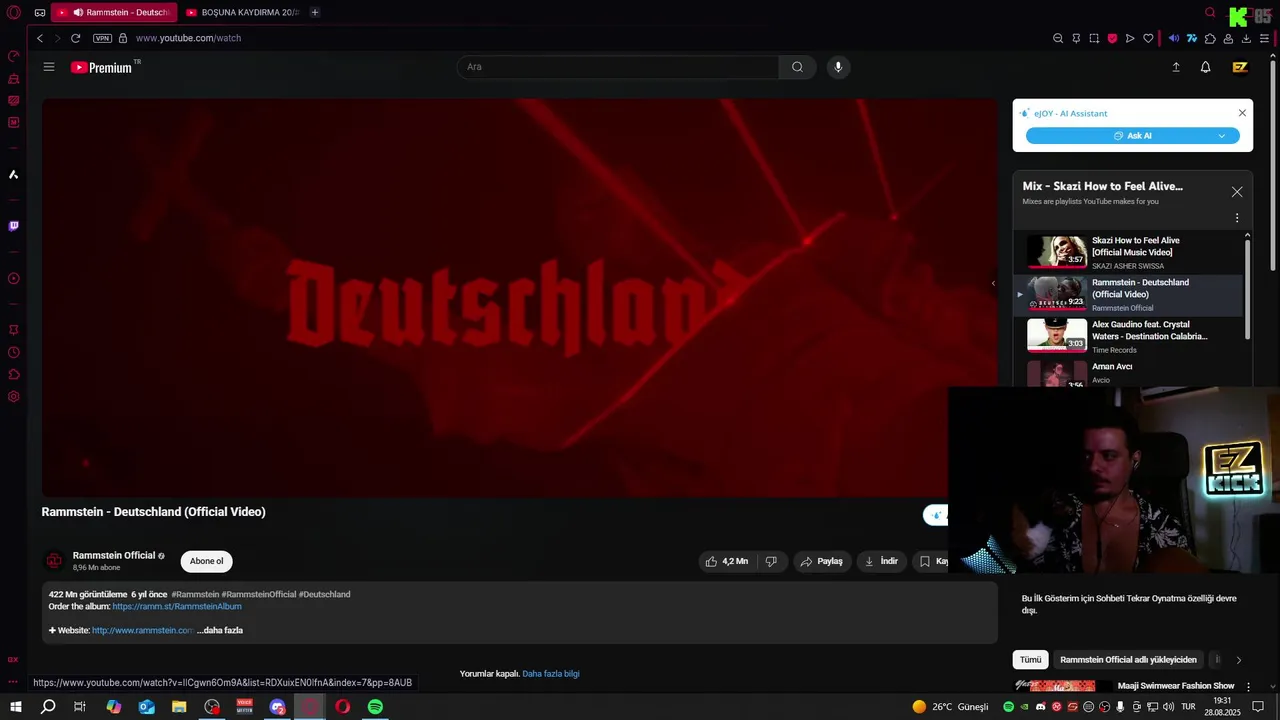Viewport: 1280px width, 720px height.
Task: Open Windows Start menu
Action: [15, 706]
